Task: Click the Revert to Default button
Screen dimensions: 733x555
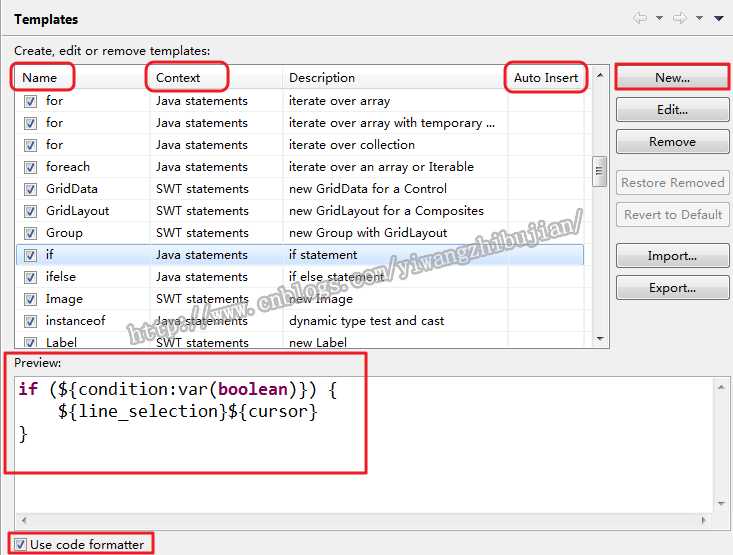Action: click(x=672, y=215)
